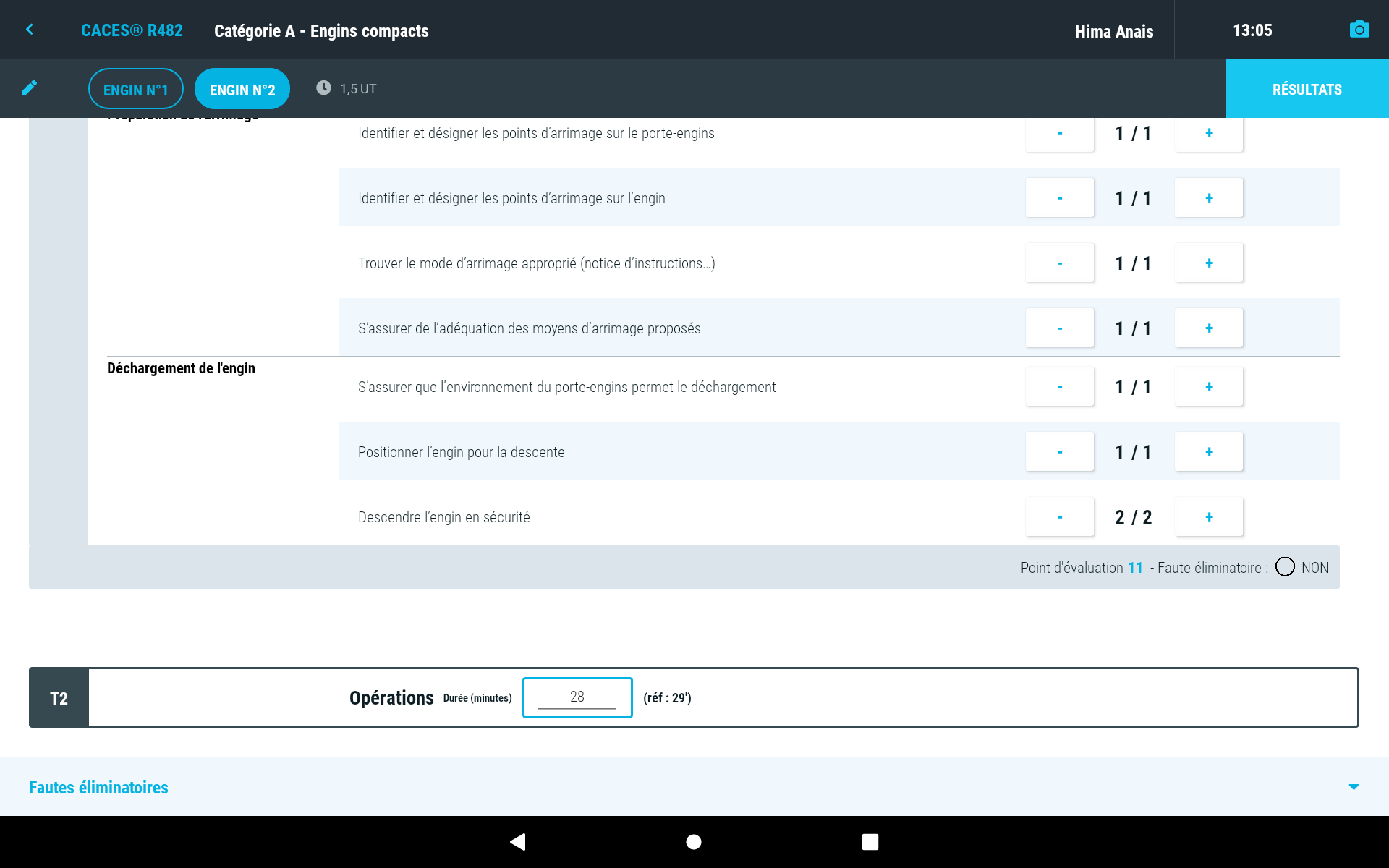Decrease score for points d'arrimage sur le porte-engins

1060,133
